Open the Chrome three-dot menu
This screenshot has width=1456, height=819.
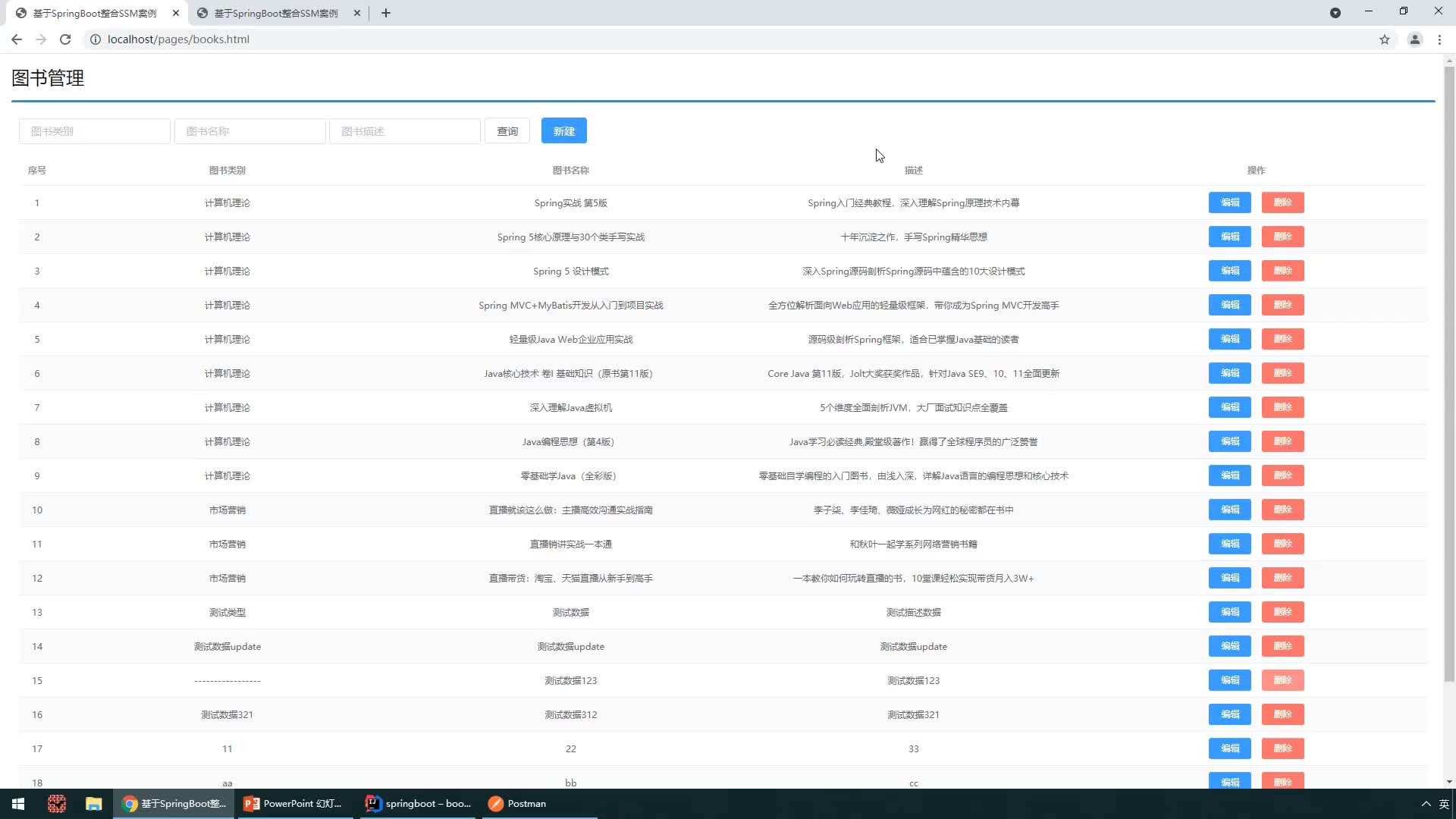pos(1439,39)
